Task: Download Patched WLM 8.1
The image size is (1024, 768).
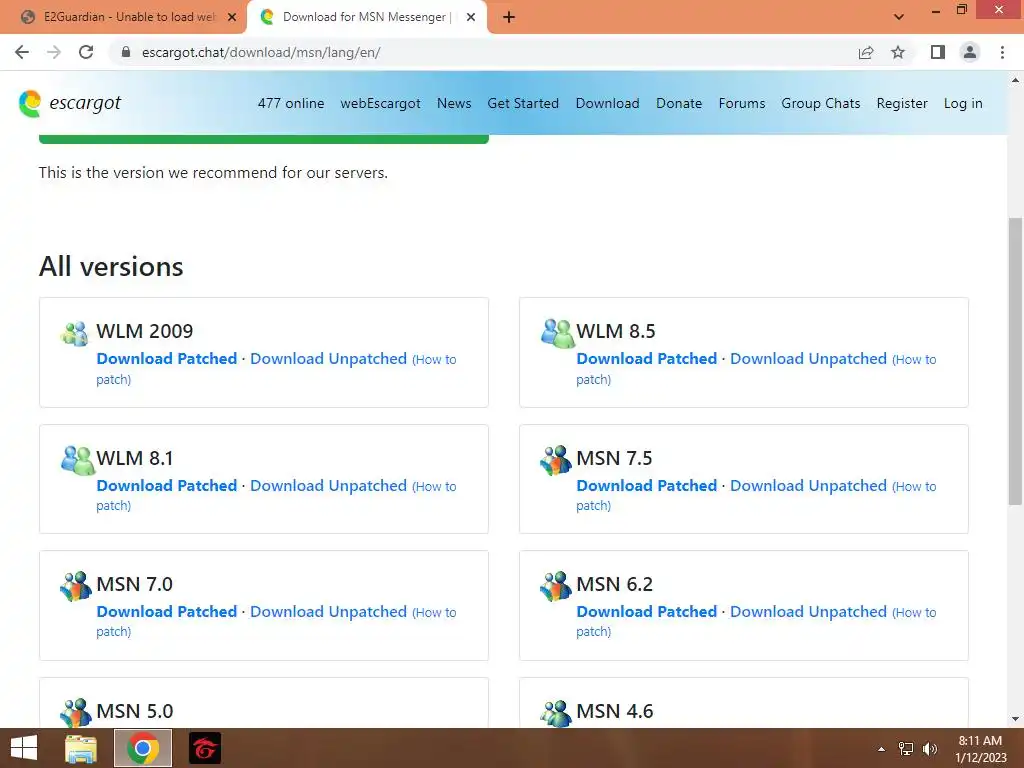Action: [167, 485]
